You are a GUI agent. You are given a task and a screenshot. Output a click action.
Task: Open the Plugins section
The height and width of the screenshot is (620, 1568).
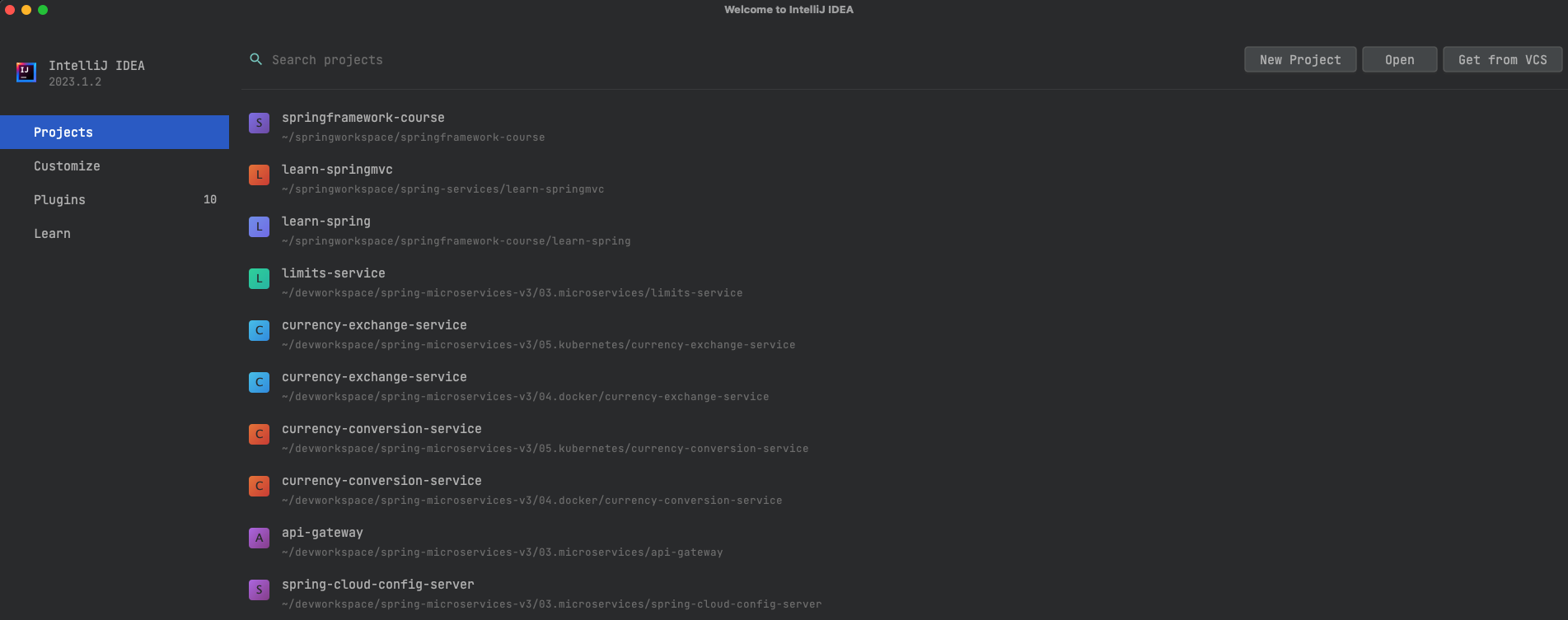point(115,199)
